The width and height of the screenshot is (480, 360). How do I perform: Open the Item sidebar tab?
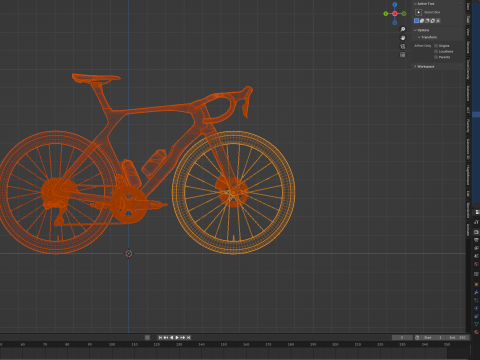[468, 6]
